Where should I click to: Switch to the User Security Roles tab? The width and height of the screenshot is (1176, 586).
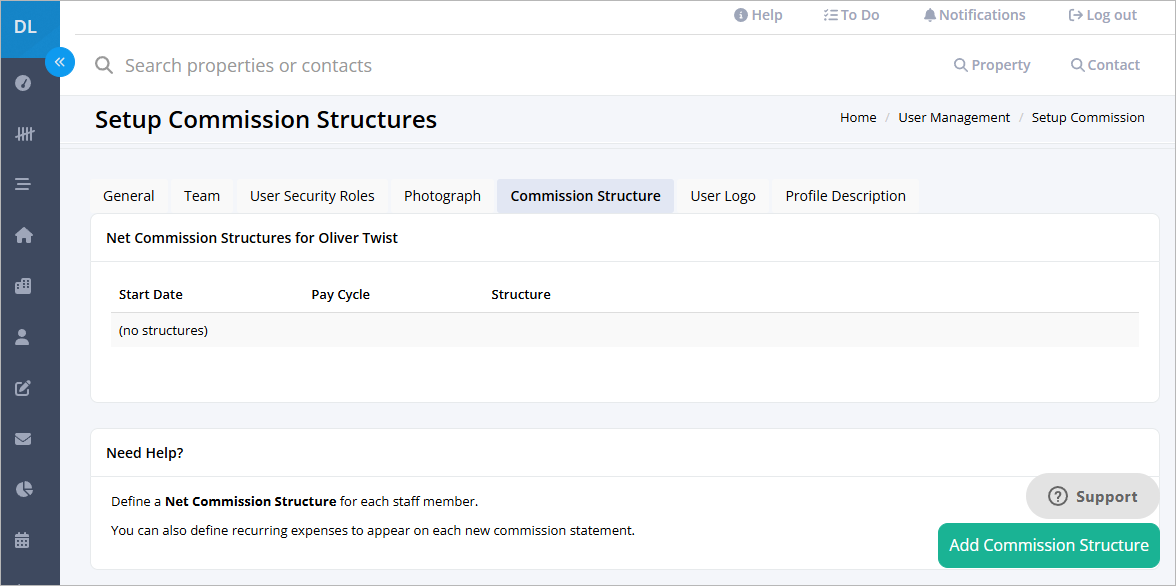(312, 196)
